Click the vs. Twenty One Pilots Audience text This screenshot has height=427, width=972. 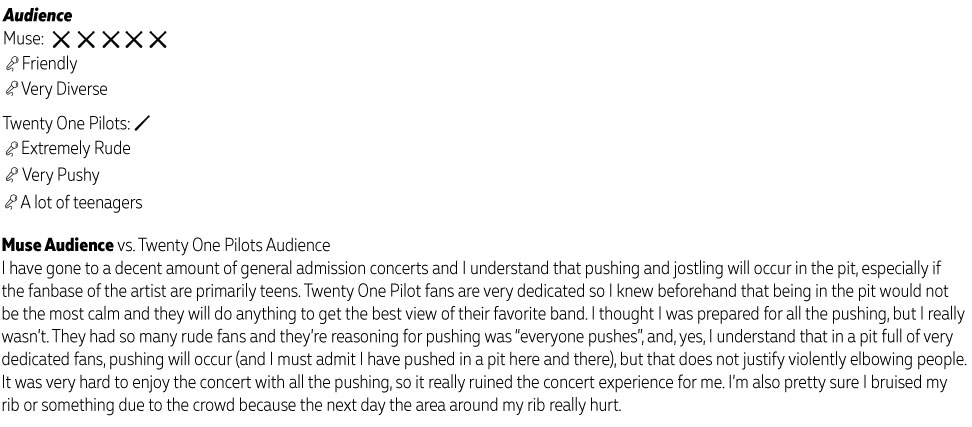(x=224, y=245)
